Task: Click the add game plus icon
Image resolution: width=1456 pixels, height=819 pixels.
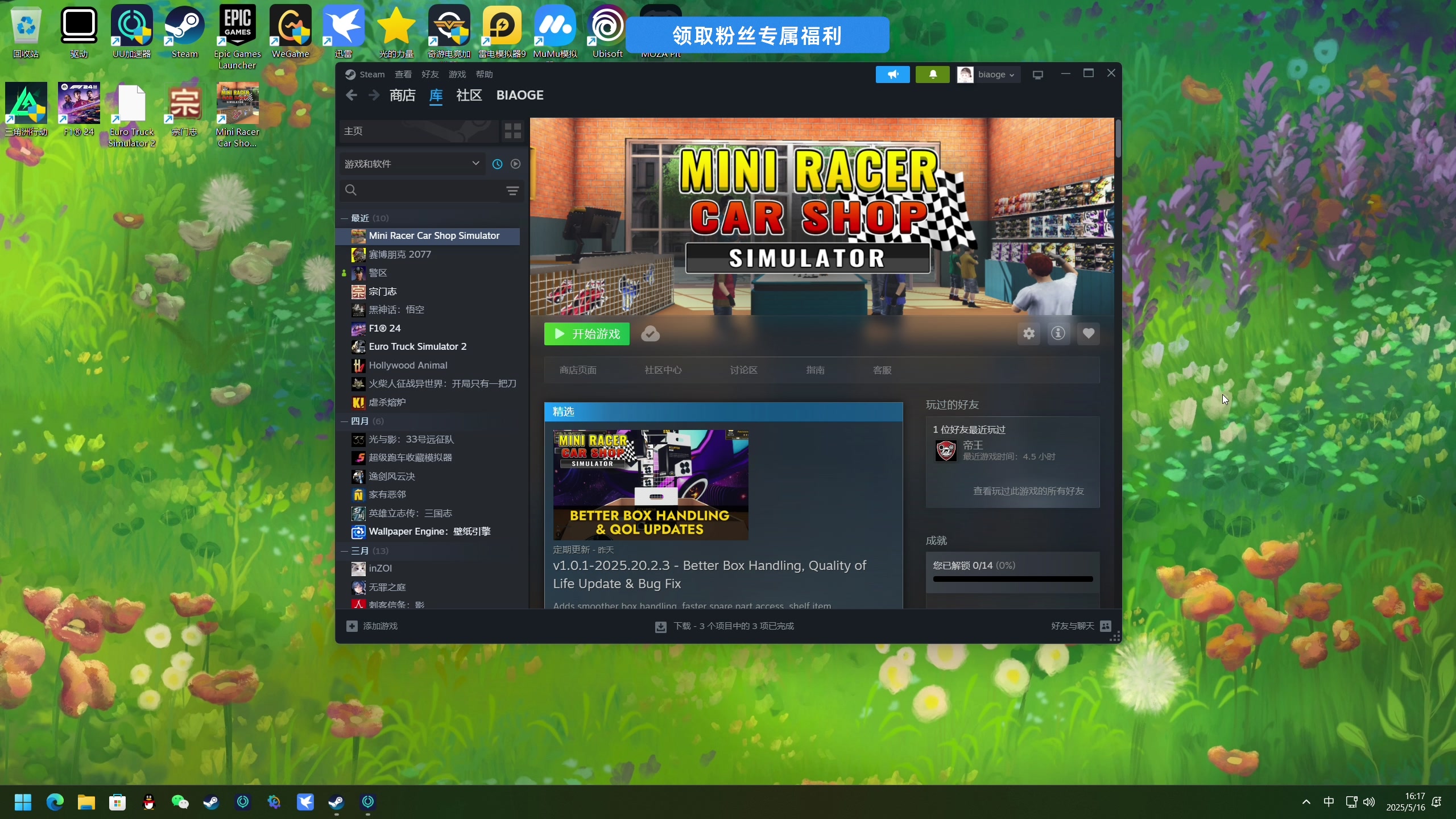Action: click(351, 626)
